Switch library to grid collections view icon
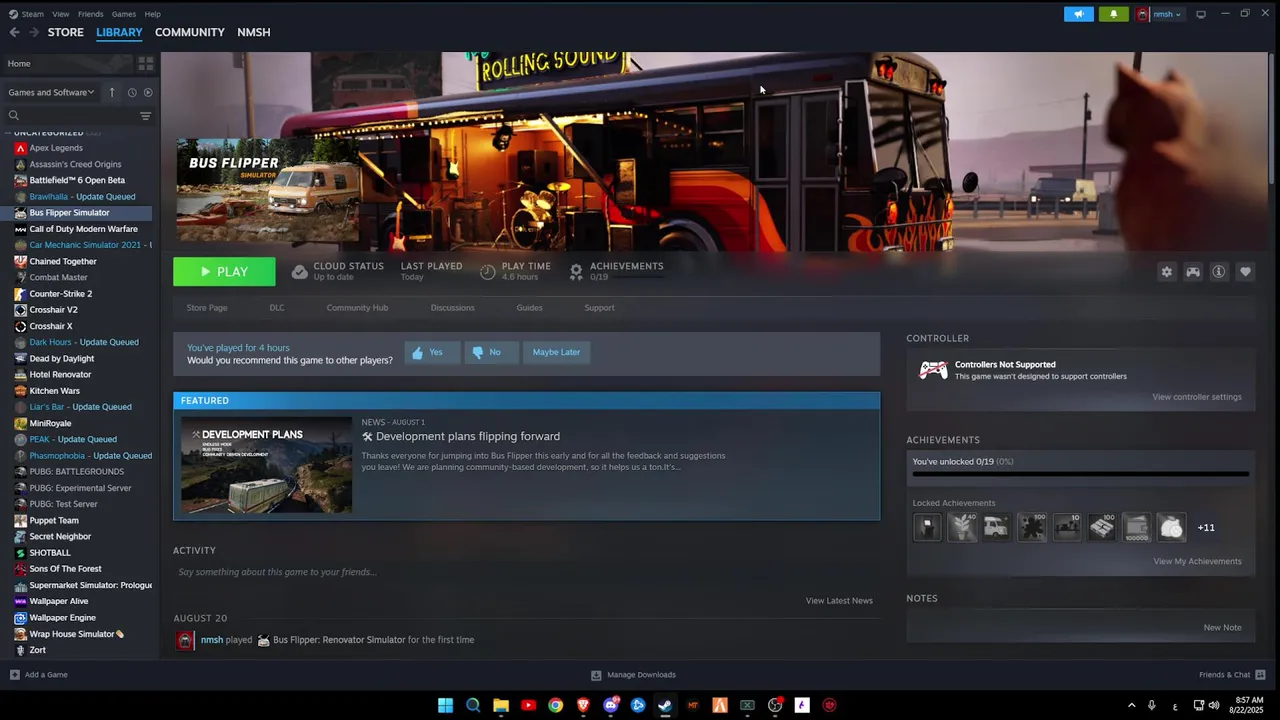1280x720 pixels. [145, 64]
